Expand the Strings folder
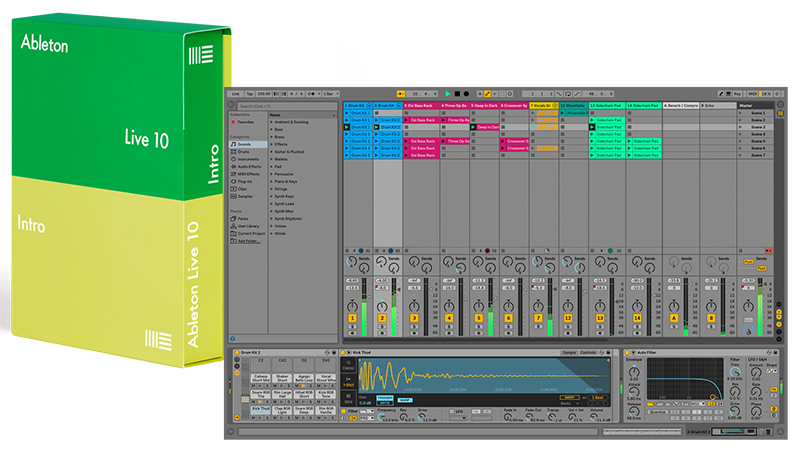Image resolution: width=800 pixels, height=456 pixels. [272, 189]
